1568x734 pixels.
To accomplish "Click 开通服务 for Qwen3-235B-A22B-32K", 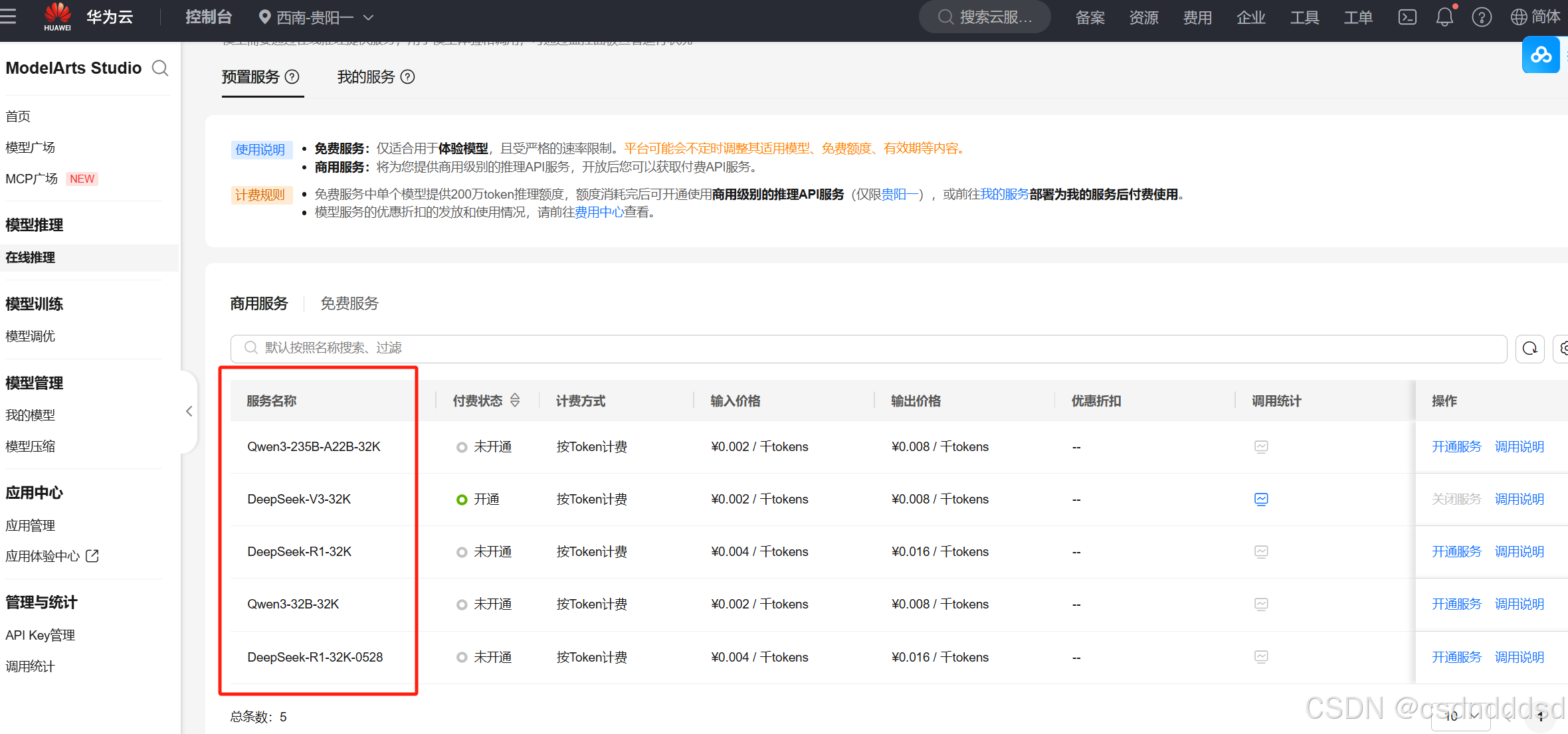I will coord(1456,447).
